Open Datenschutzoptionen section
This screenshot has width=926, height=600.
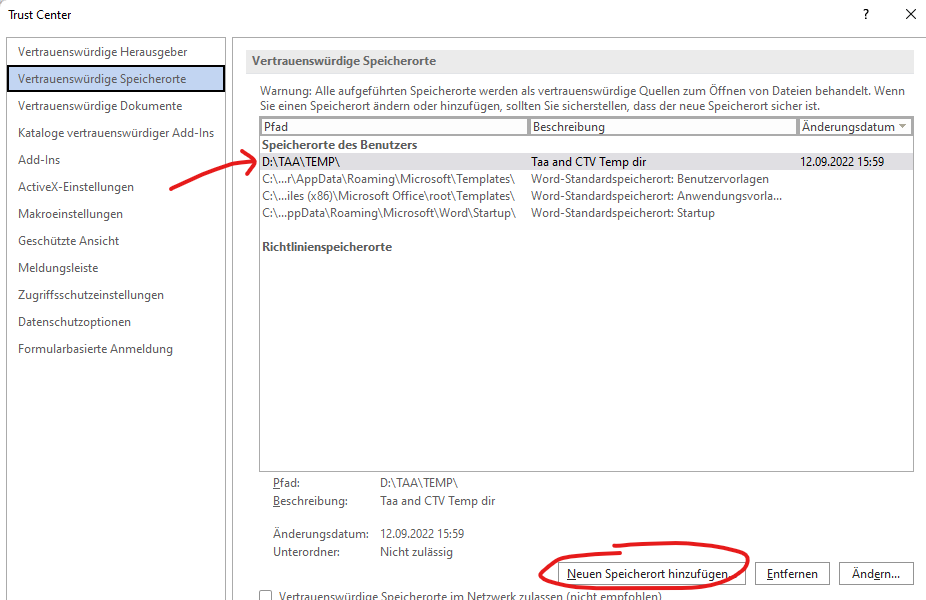74,321
